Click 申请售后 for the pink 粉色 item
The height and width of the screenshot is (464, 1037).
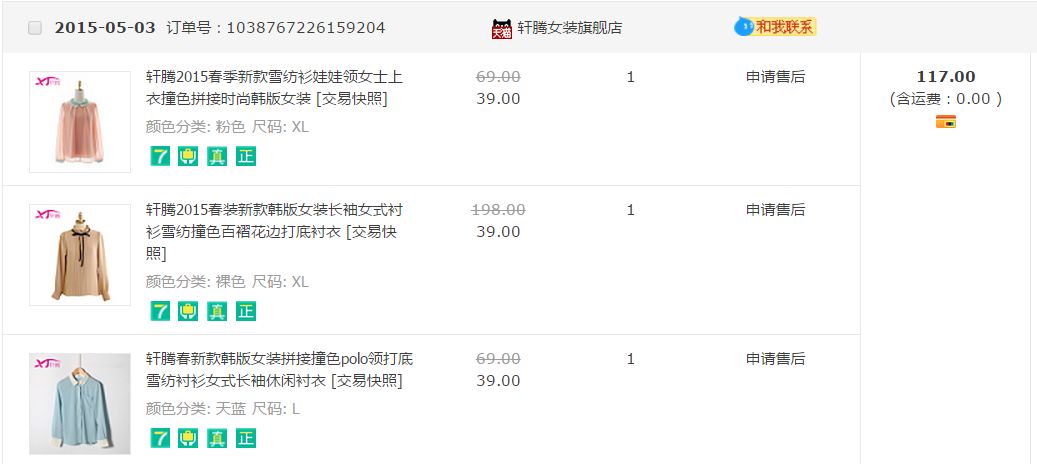pyautogui.click(x=775, y=77)
